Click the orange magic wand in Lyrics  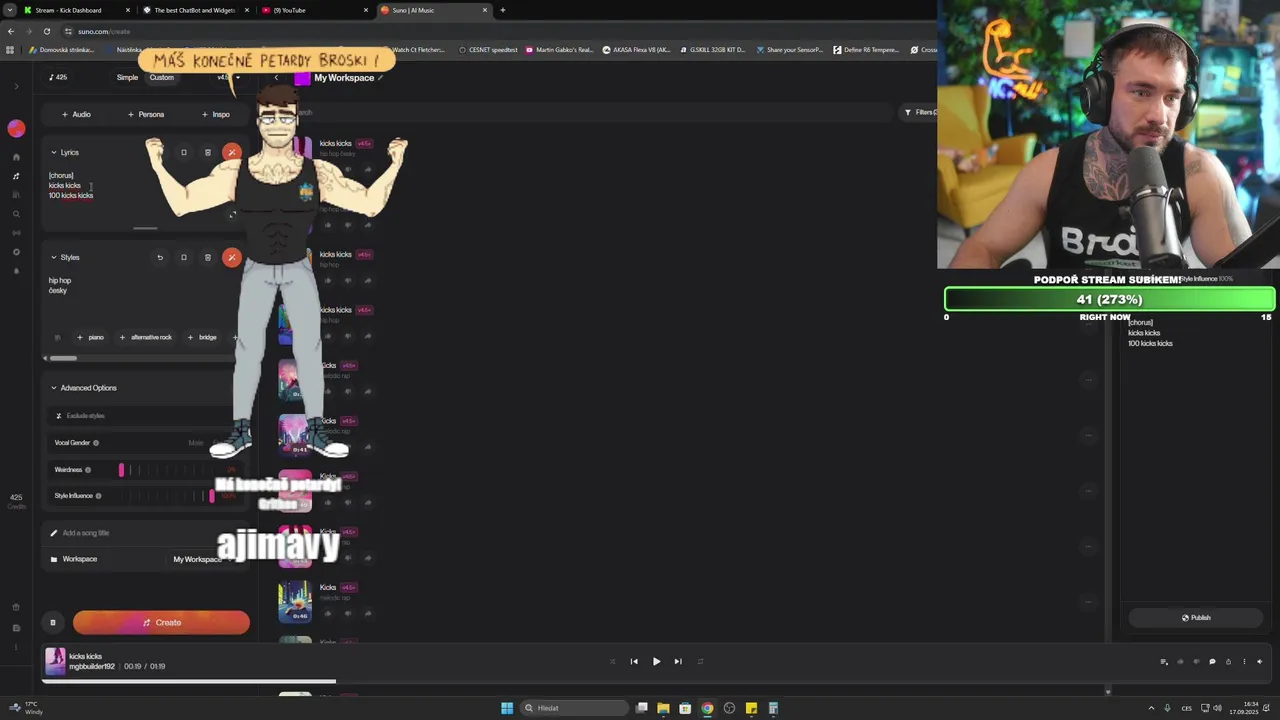click(232, 153)
